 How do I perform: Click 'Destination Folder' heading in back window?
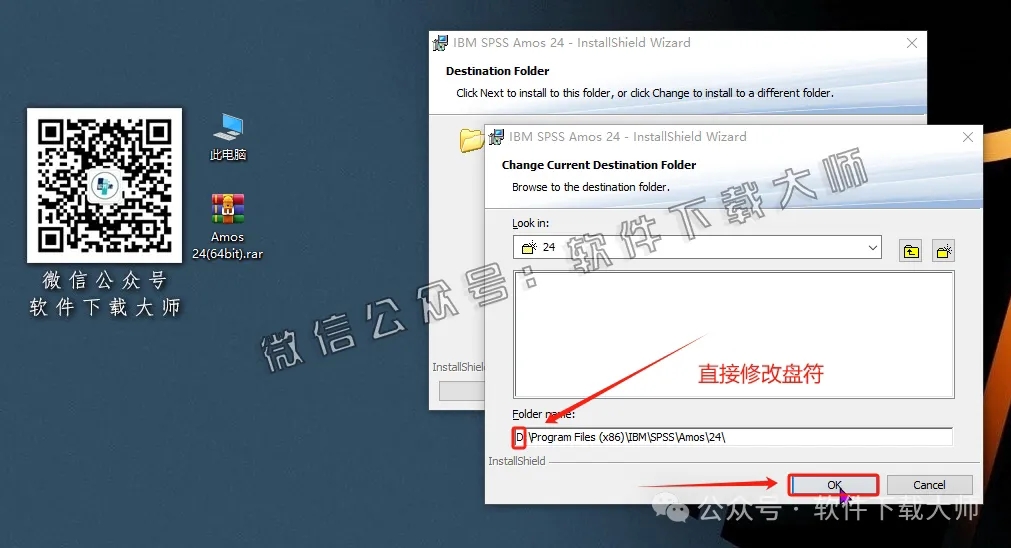tap(498, 71)
